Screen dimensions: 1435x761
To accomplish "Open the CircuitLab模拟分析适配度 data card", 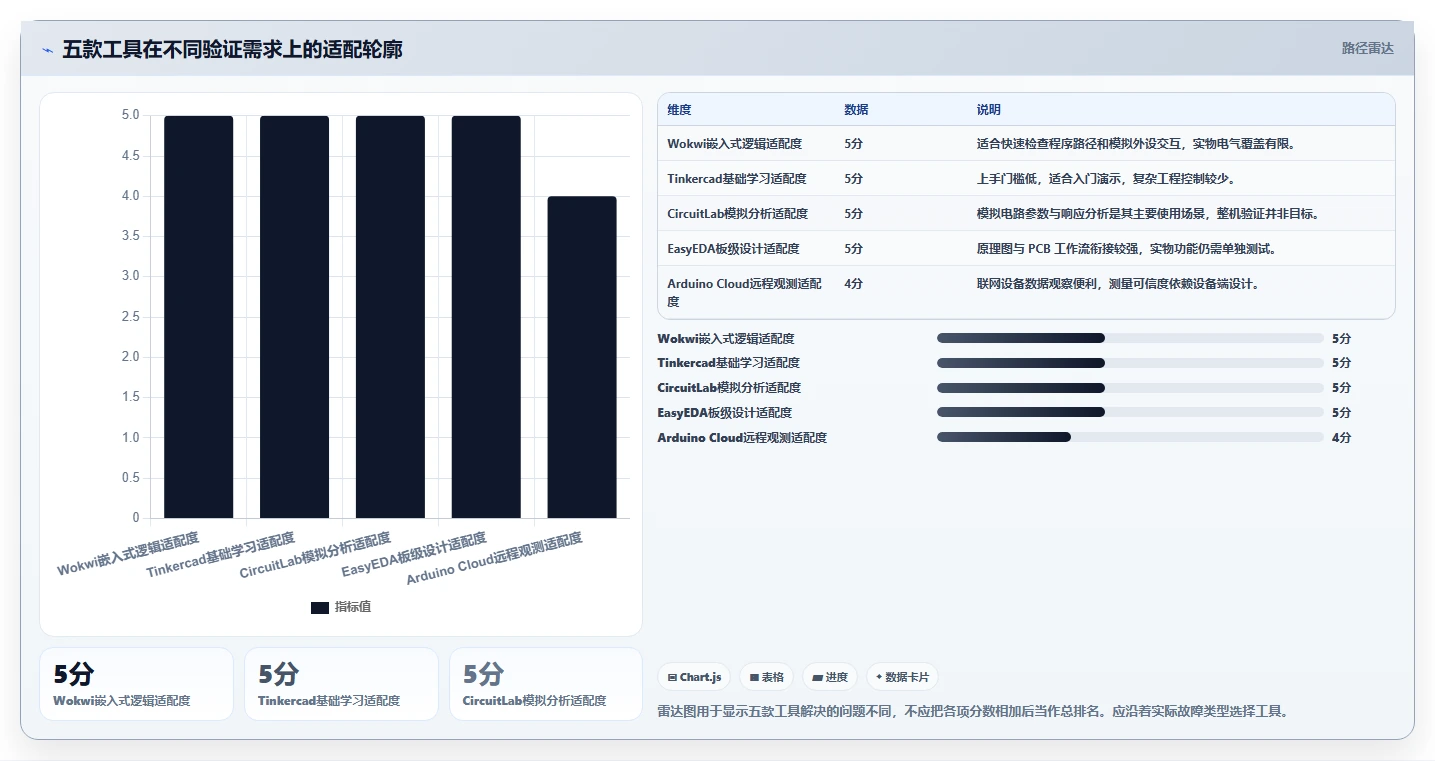I will tap(546, 684).
